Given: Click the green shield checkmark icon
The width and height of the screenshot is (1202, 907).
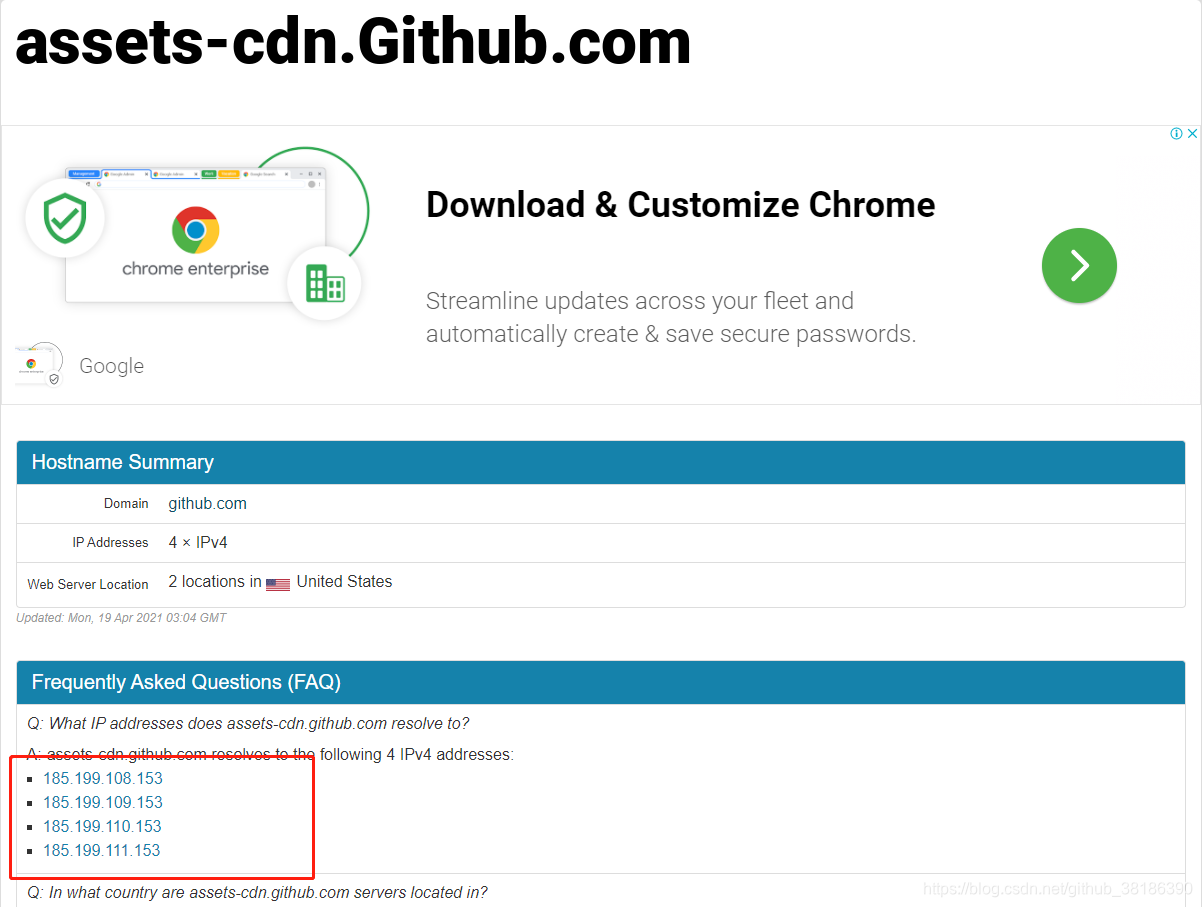Looking at the screenshot, I should (65, 216).
